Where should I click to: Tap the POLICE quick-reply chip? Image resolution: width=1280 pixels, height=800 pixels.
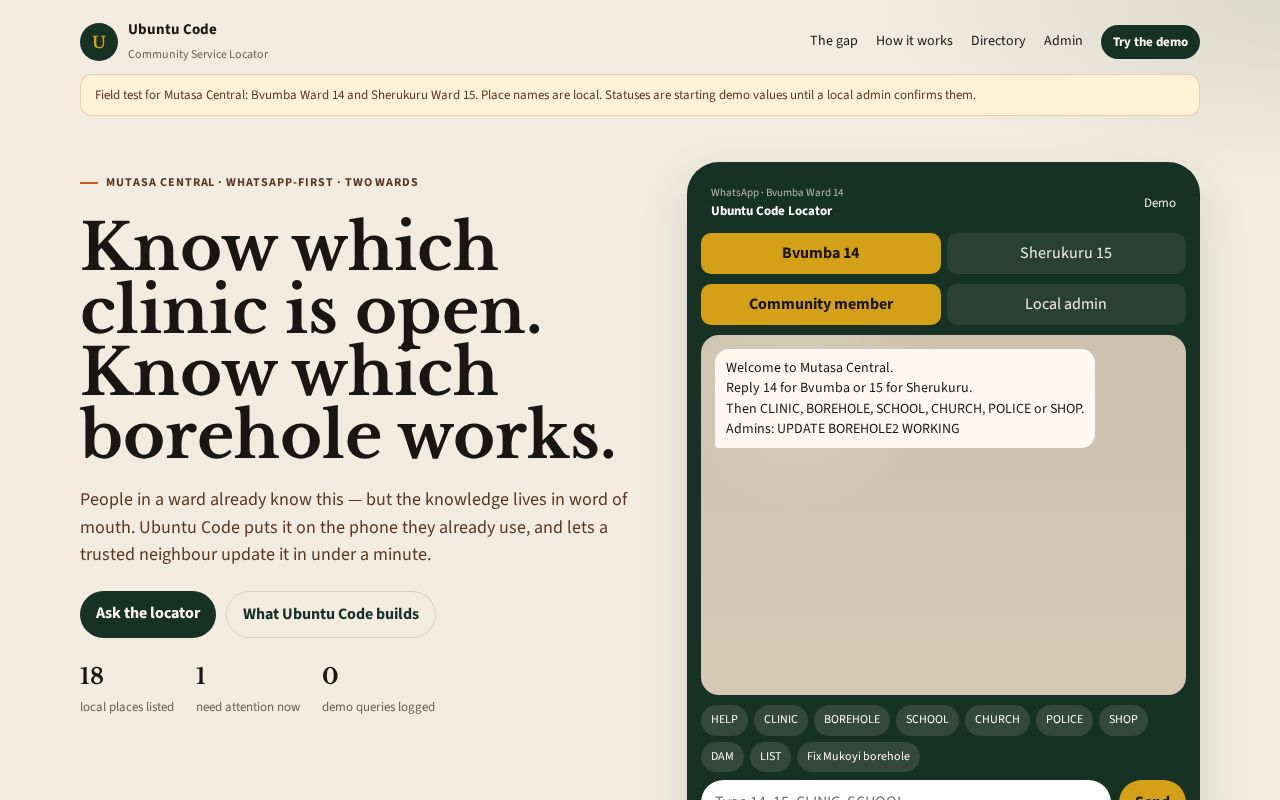click(x=1064, y=720)
